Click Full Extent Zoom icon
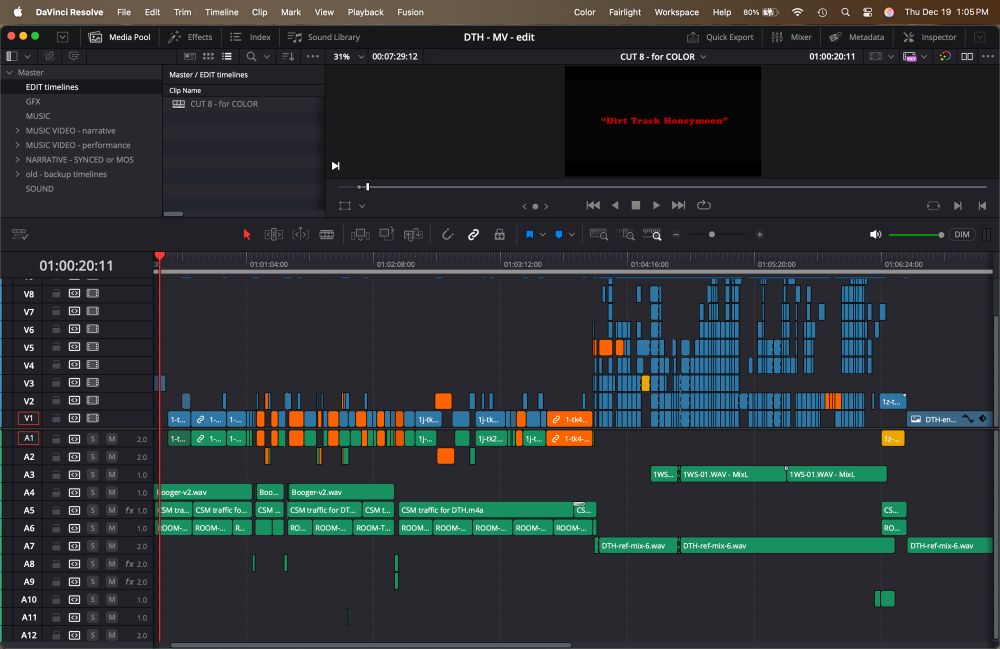The image size is (1000, 649). pyautogui.click(x=599, y=235)
